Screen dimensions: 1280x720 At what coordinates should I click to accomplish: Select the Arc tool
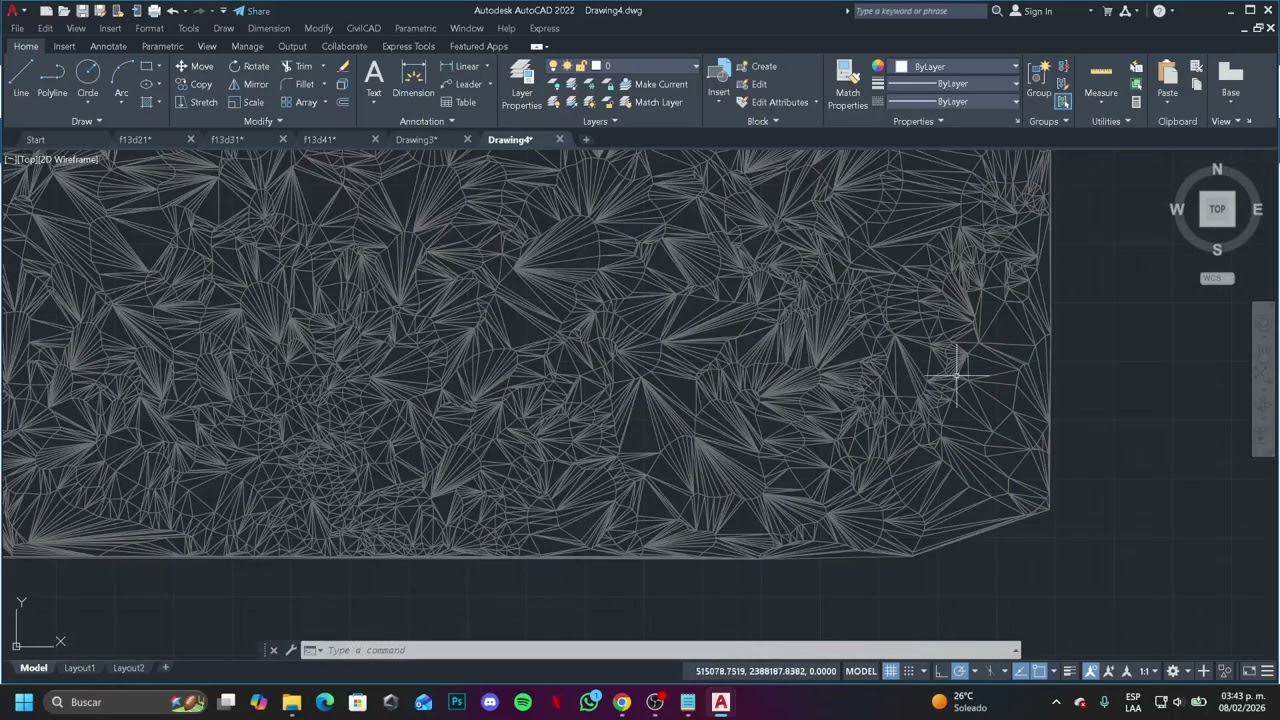(x=121, y=78)
